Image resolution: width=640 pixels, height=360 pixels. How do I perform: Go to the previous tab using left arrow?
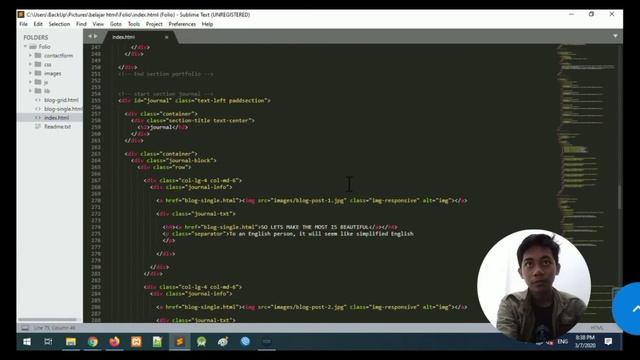click(x=90, y=36)
